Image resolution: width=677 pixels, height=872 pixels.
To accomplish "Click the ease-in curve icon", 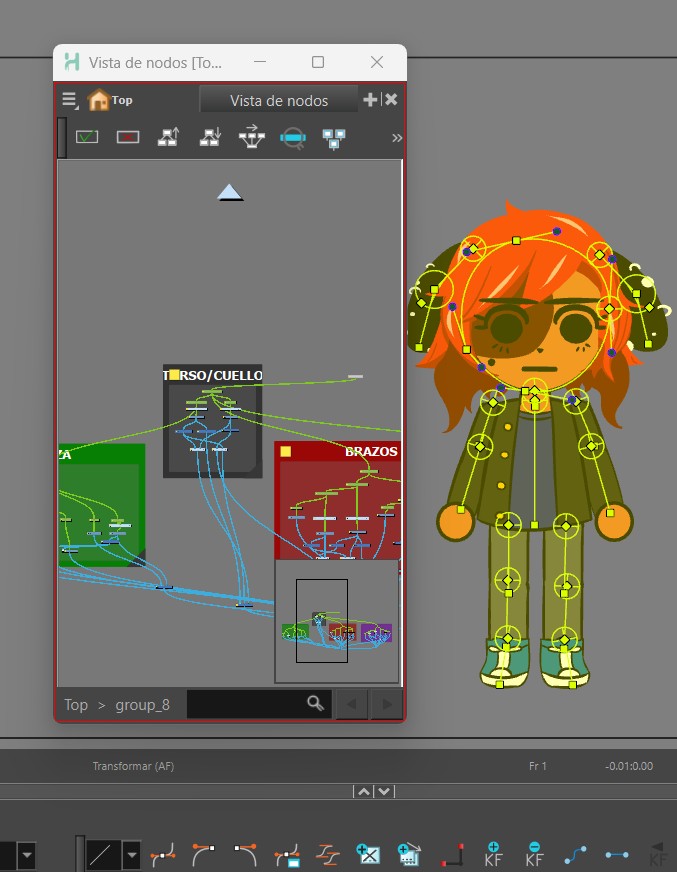I will click(x=204, y=855).
